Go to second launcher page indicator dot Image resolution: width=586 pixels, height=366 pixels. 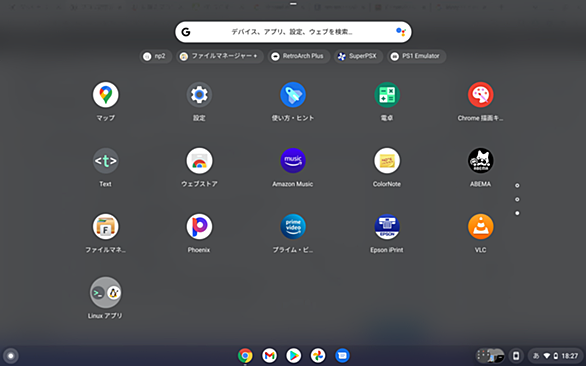coord(517,199)
